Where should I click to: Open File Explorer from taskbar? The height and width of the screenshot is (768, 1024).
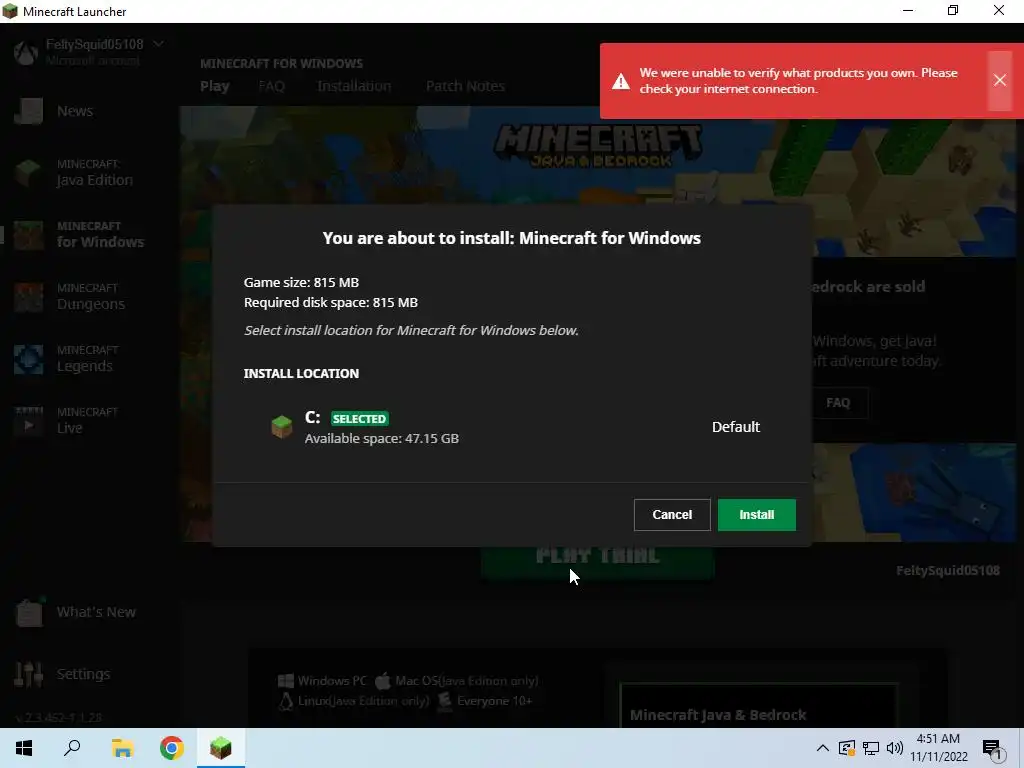point(122,748)
